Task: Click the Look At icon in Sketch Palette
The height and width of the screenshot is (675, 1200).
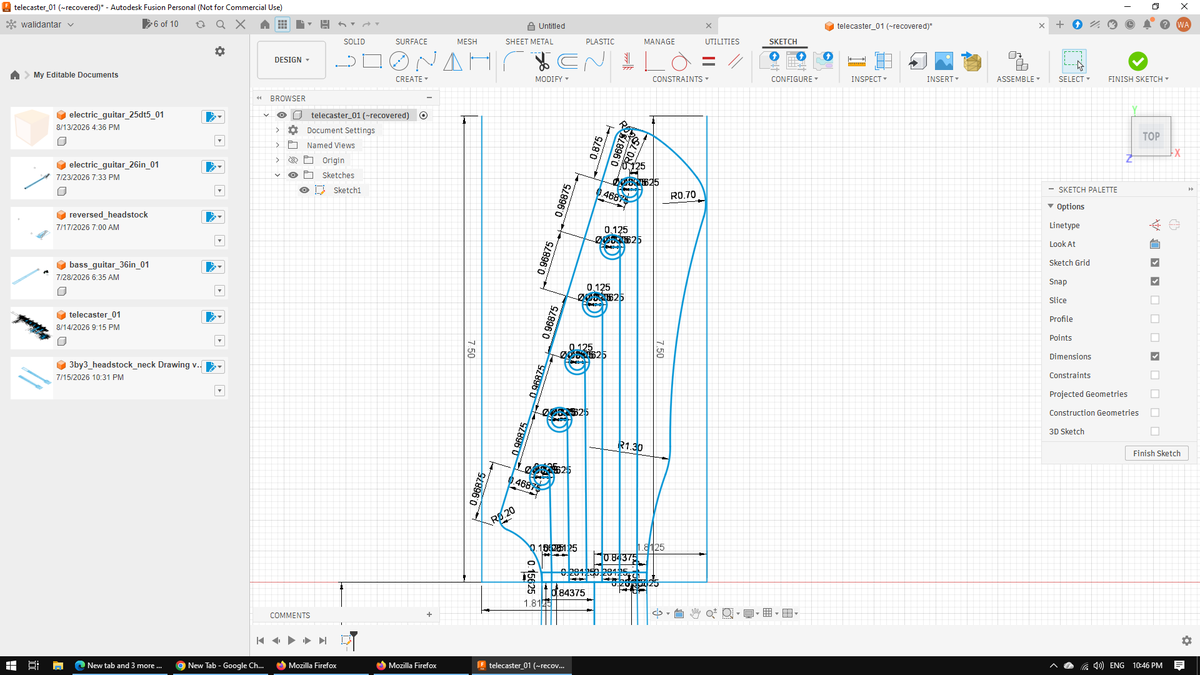Action: click(1154, 244)
